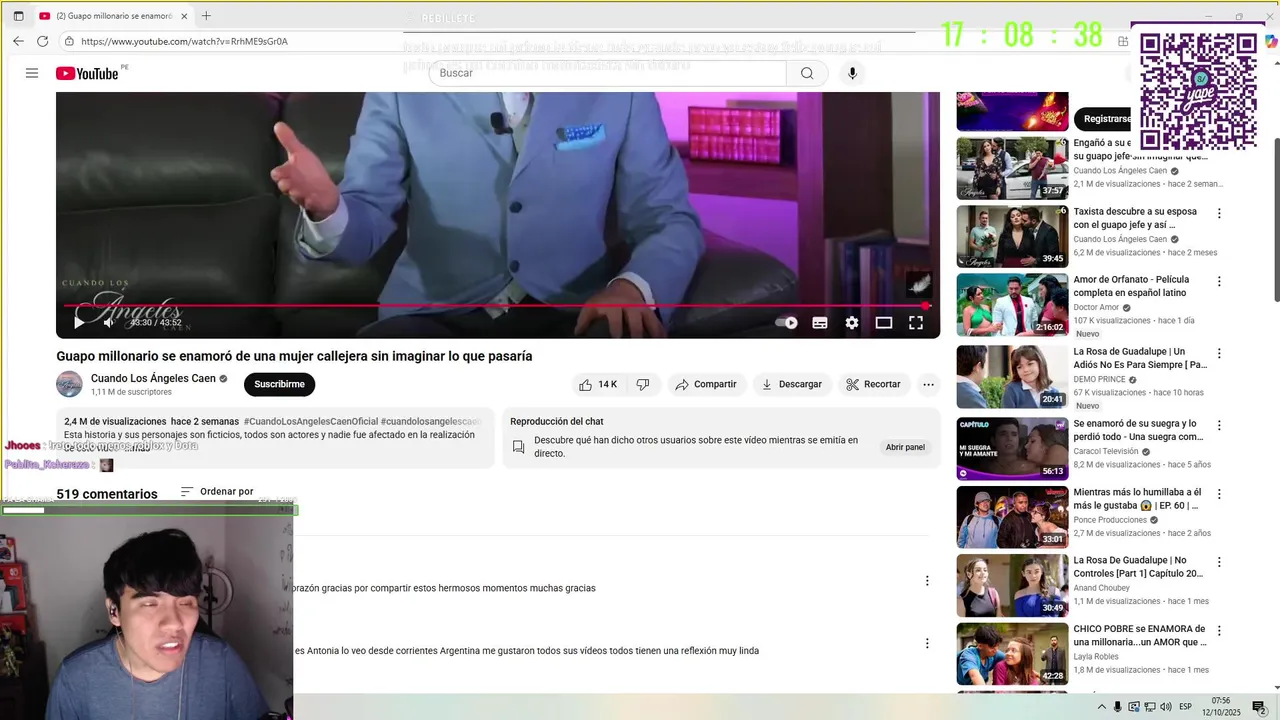1280x720 pixels.
Task: Open Cuando Los Ángeles Caen channel avatar
Action: [69, 384]
